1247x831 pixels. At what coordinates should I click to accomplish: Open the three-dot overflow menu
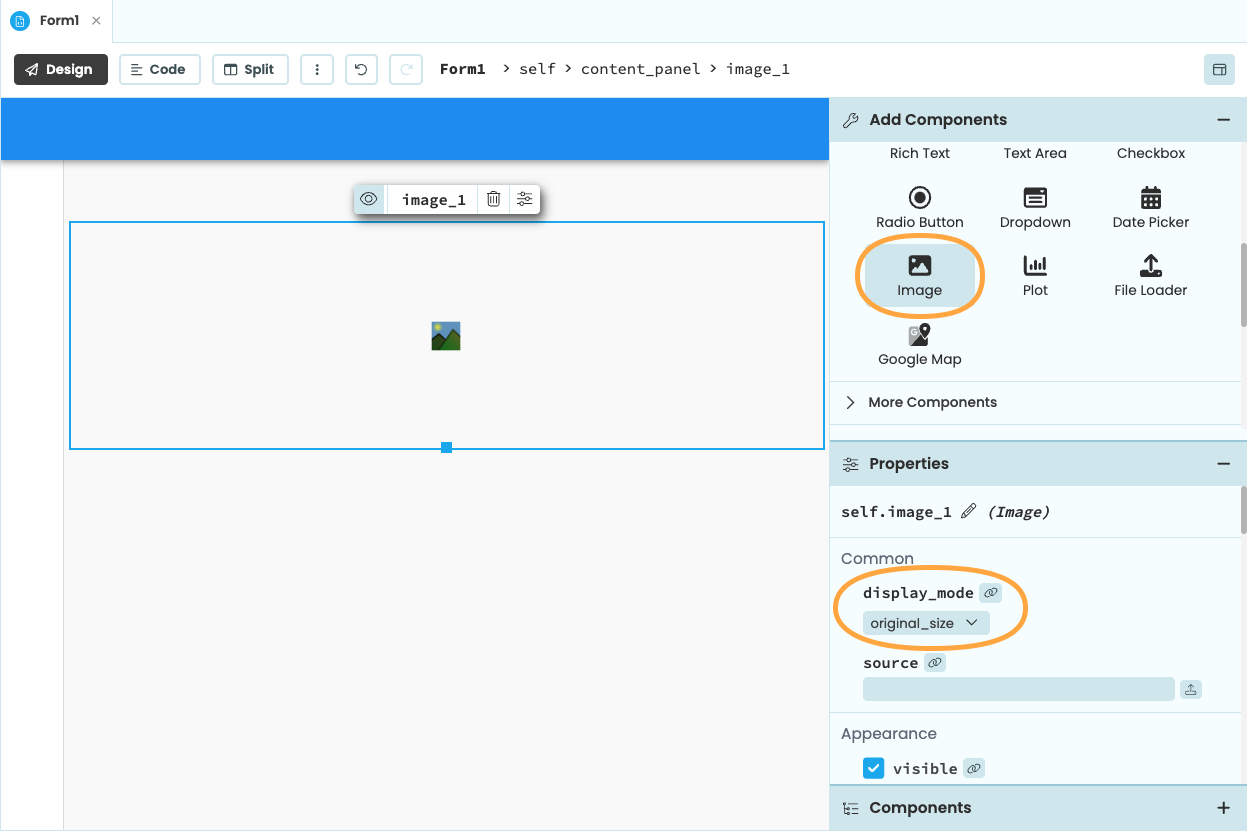tap(317, 69)
